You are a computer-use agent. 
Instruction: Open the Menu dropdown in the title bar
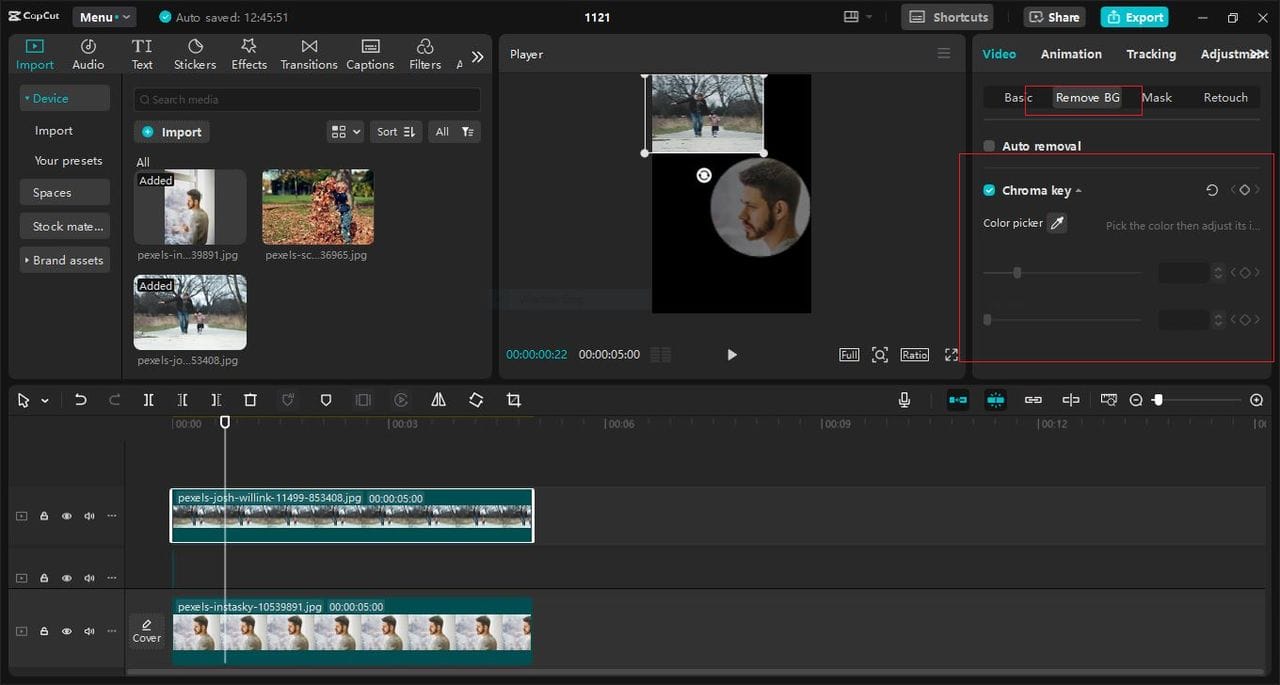103,16
